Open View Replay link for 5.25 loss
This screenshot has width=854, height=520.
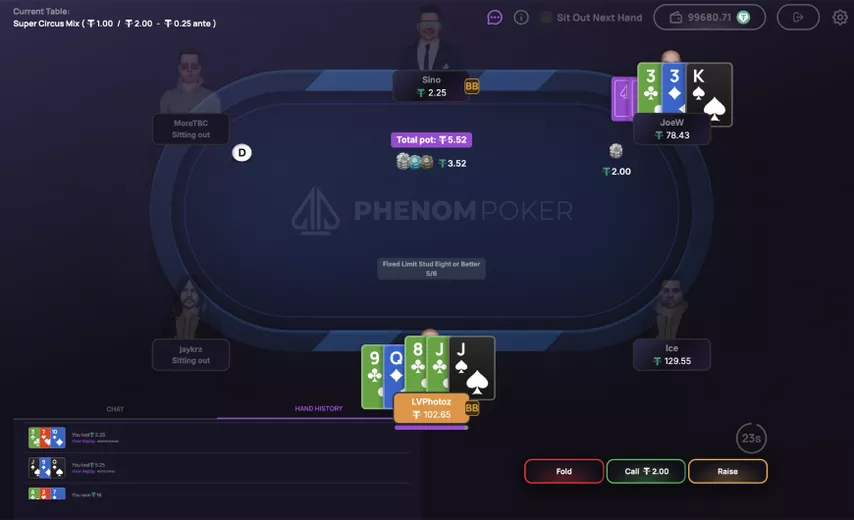point(83,472)
